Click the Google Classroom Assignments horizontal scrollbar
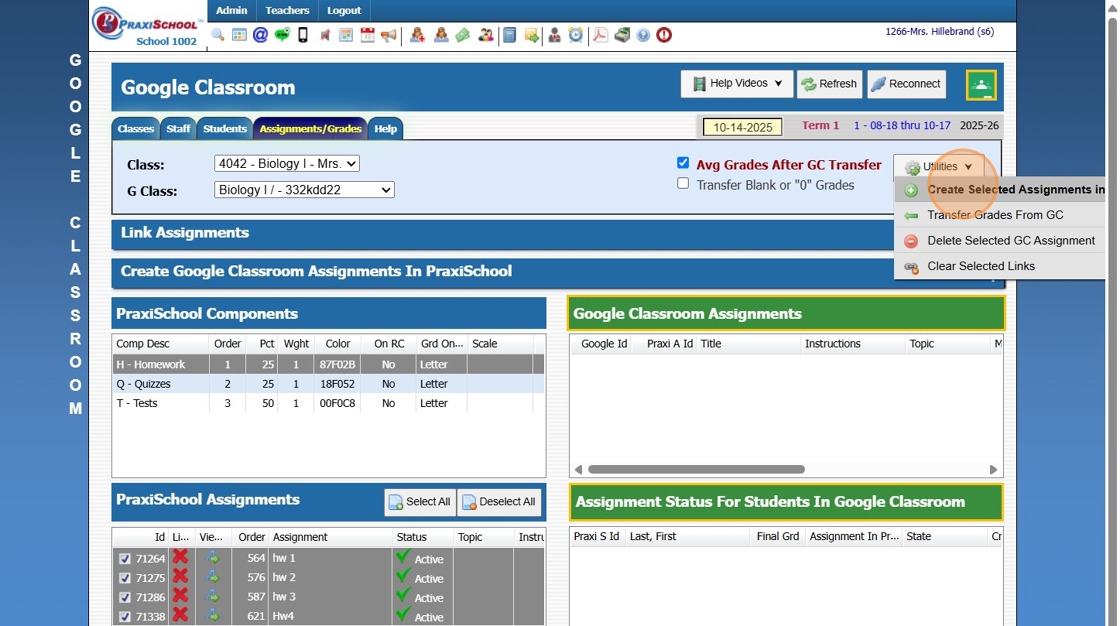The height and width of the screenshot is (626, 1120). (x=696, y=470)
